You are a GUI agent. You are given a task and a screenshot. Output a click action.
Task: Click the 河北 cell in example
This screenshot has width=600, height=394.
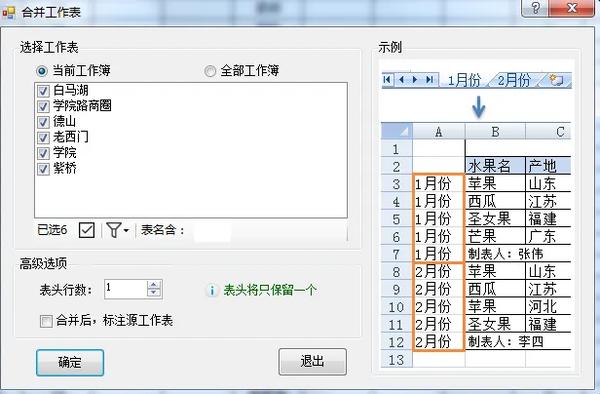point(548,307)
